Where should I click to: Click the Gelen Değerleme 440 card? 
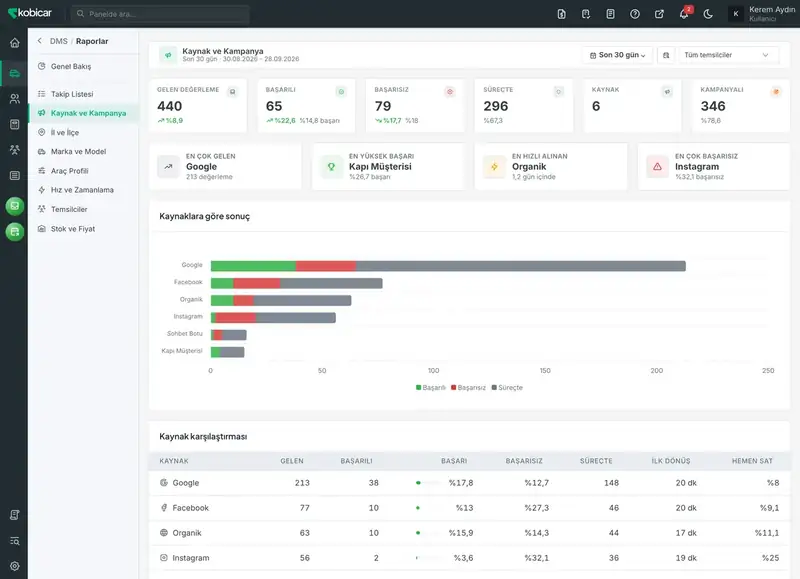[x=197, y=106]
